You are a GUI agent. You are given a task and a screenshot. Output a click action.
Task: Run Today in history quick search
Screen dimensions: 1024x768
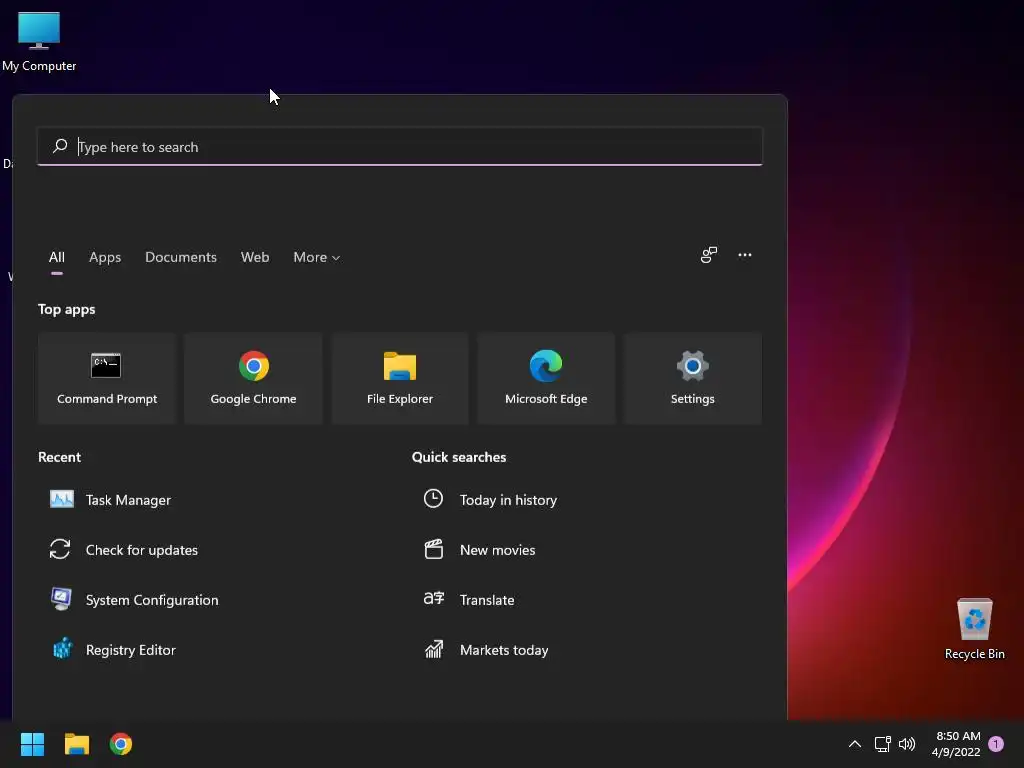click(x=490, y=500)
